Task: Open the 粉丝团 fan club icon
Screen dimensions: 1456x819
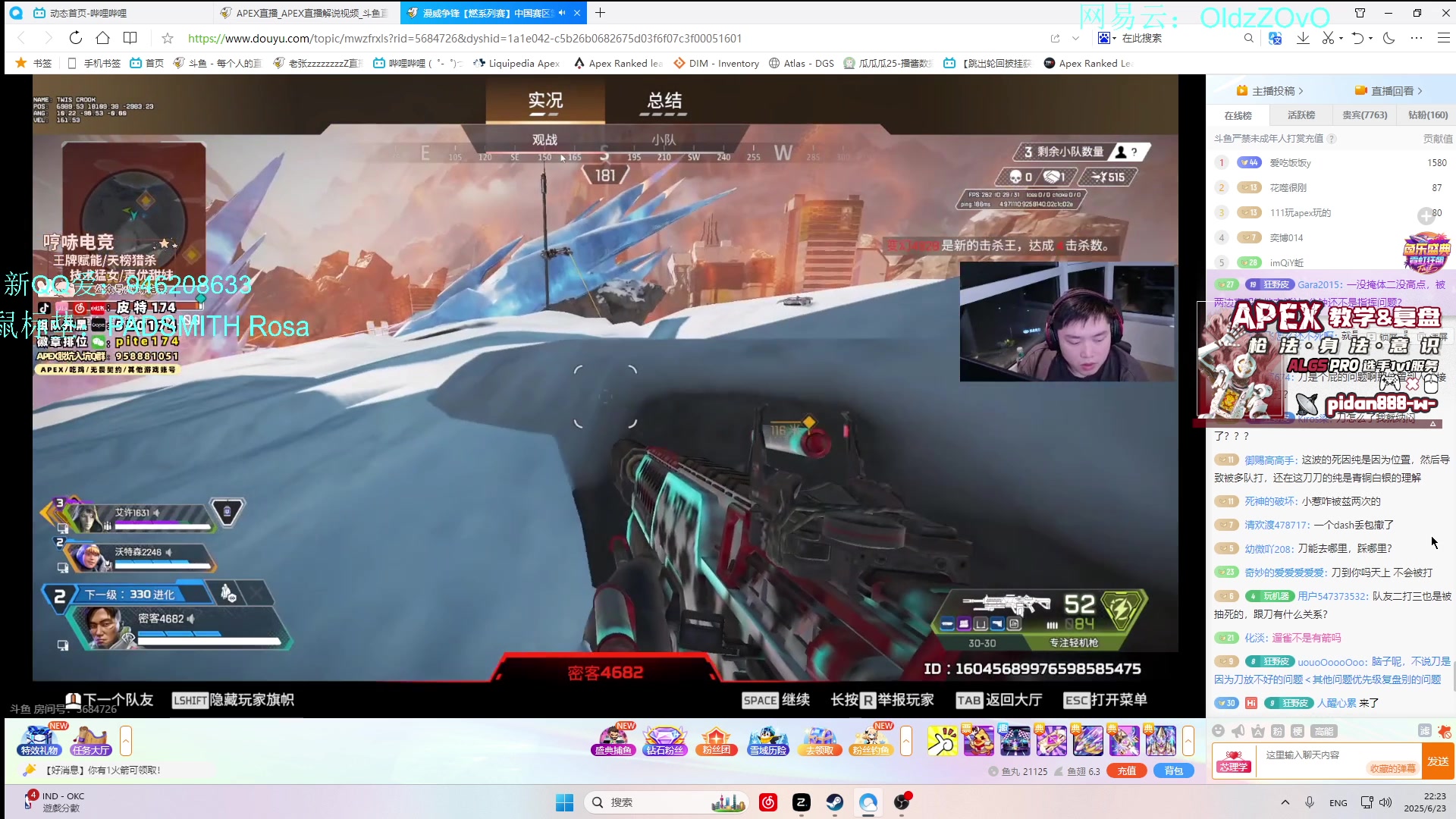Action: point(717,741)
